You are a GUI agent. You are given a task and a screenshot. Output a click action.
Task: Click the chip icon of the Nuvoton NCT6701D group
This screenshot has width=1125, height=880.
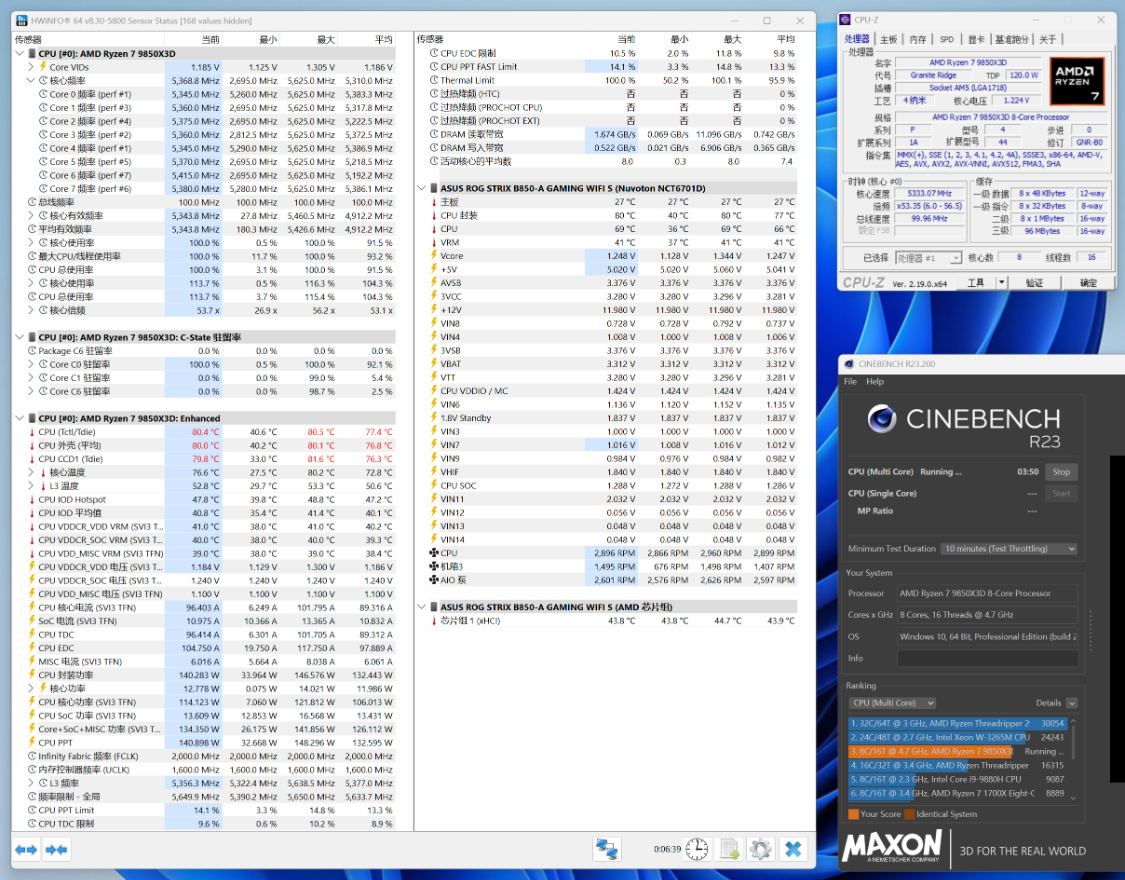(x=433, y=189)
